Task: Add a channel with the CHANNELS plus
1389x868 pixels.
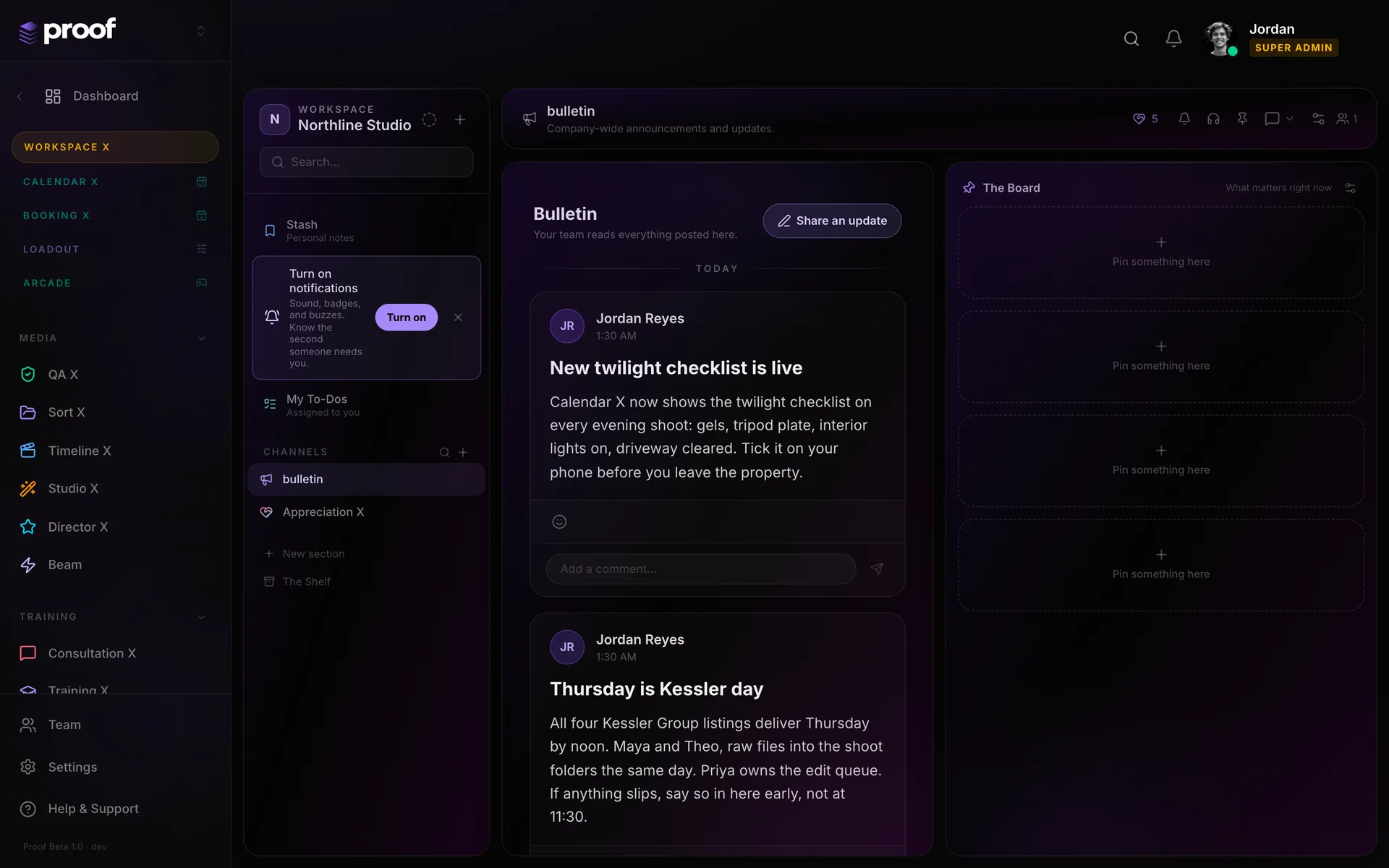Action: tap(463, 452)
